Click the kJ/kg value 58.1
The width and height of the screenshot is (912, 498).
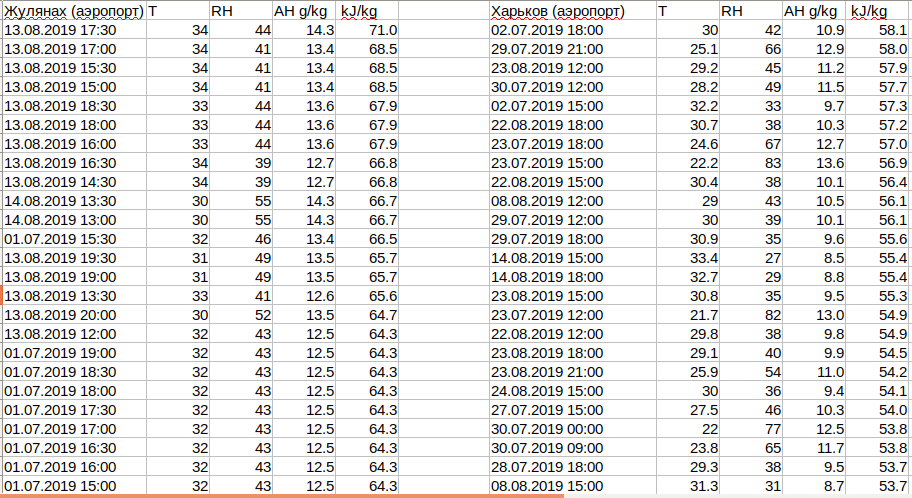877,30
